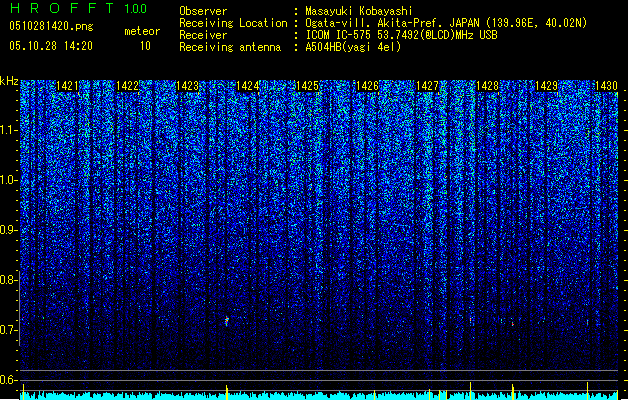Select the 1422 time marker

(x=127, y=86)
